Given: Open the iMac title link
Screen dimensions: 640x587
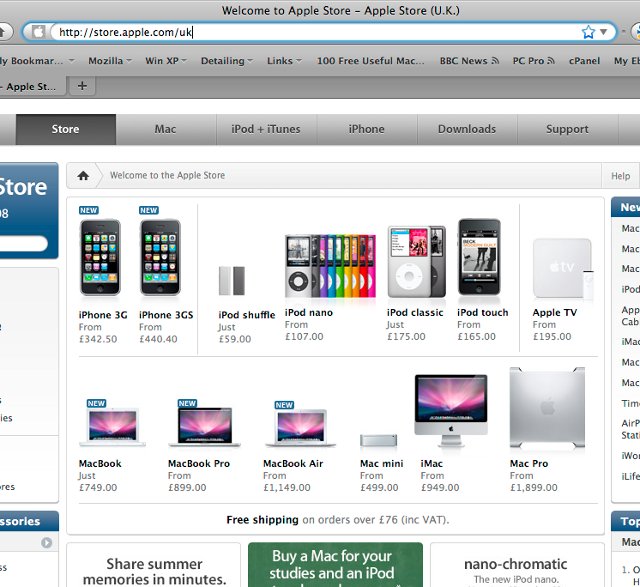Looking at the screenshot, I should (432, 464).
